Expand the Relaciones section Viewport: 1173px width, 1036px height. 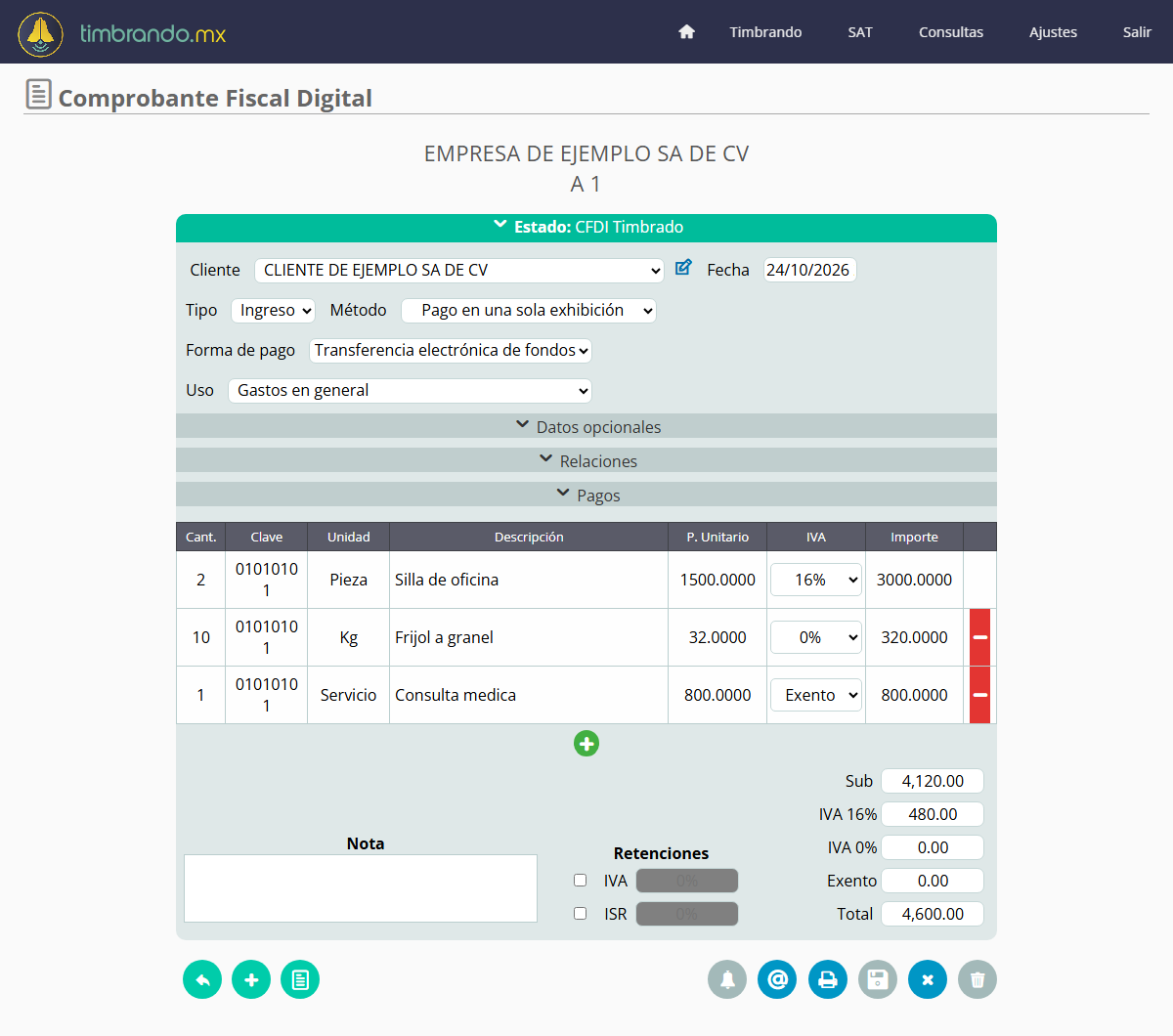(586, 460)
